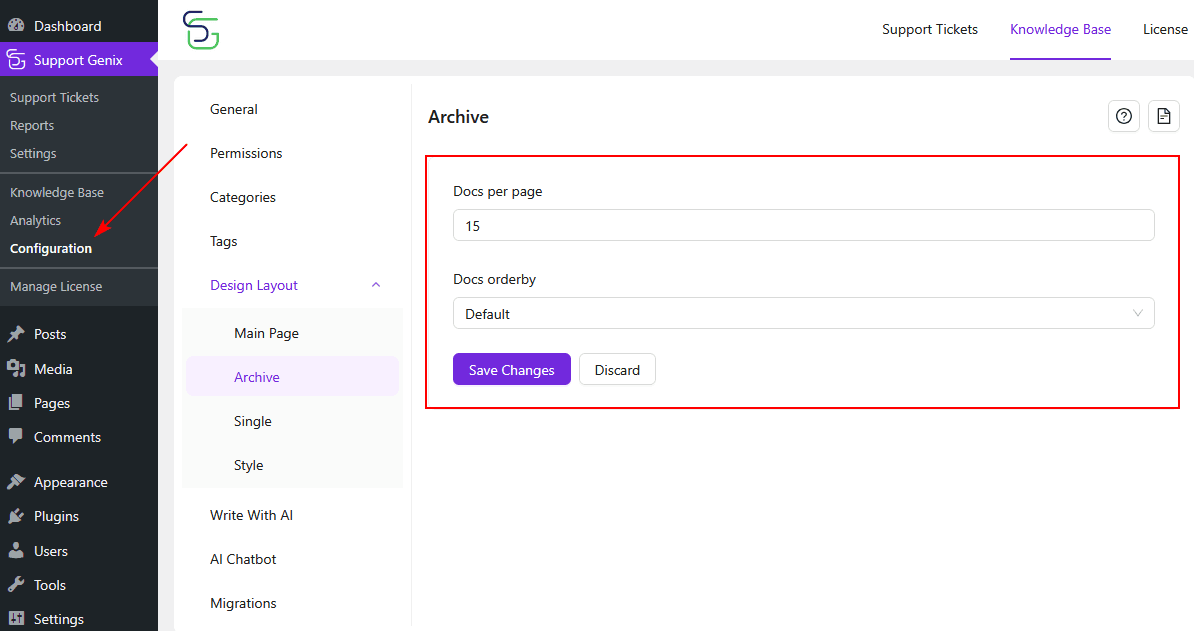Open Main Page layout settings
This screenshot has height=631, width=1194.
(266, 333)
